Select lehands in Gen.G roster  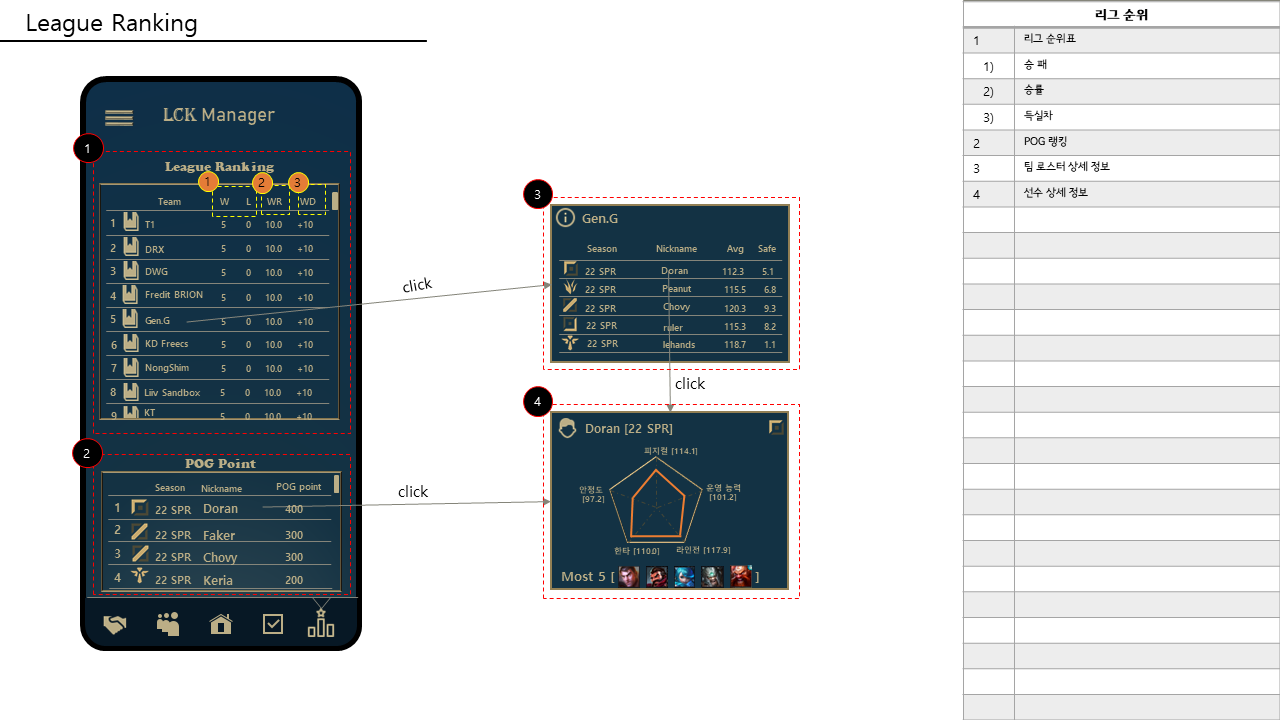point(679,344)
